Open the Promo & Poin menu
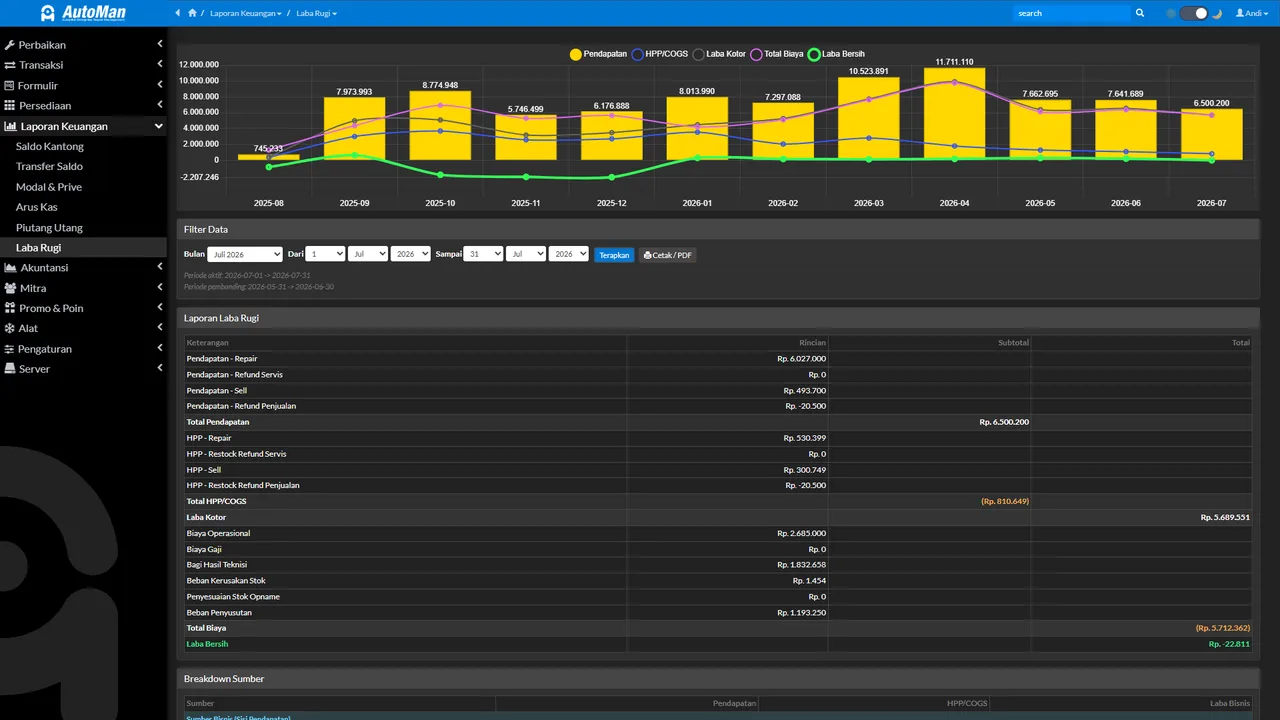Screen dimensions: 1280x720 pos(83,308)
